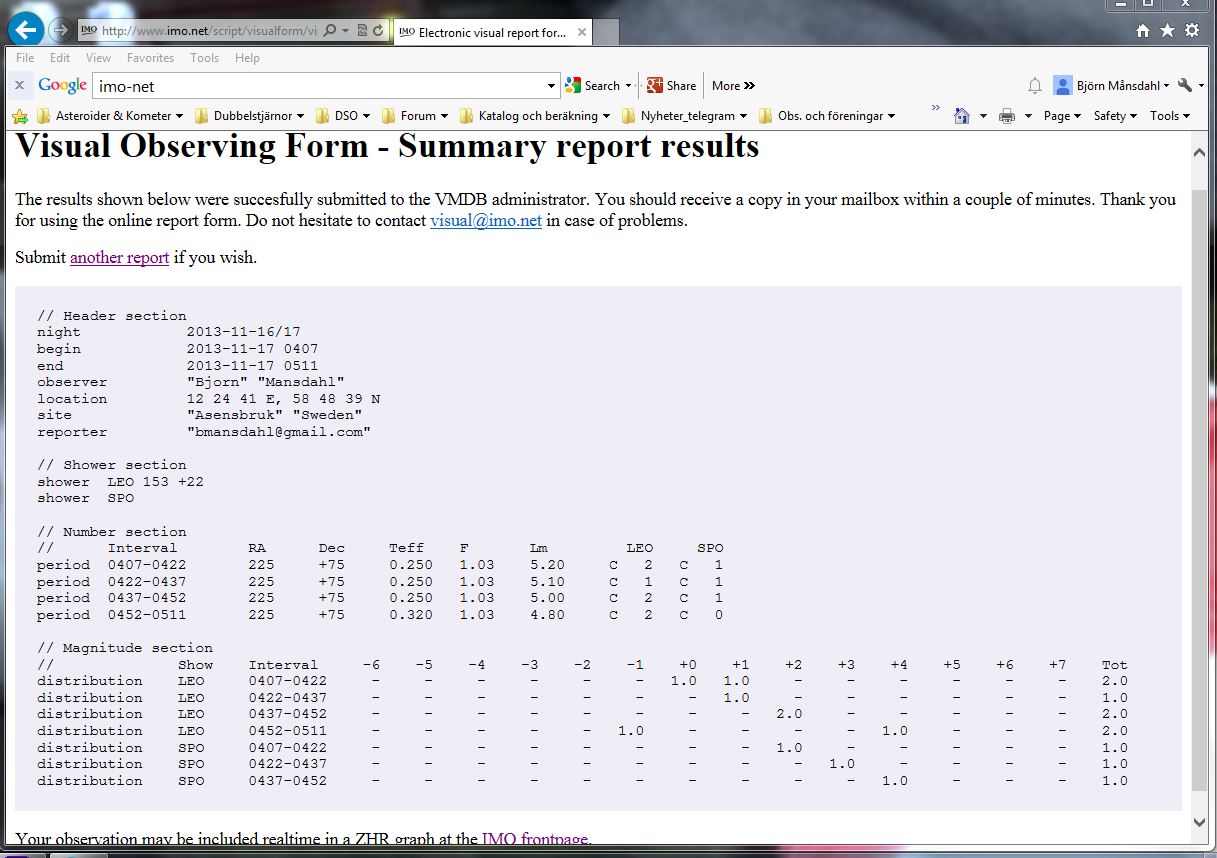This screenshot has height=858, width=1217.
Task: Open the Forum favorites folder
Action: pyautogui.click(x=414, y=116)
